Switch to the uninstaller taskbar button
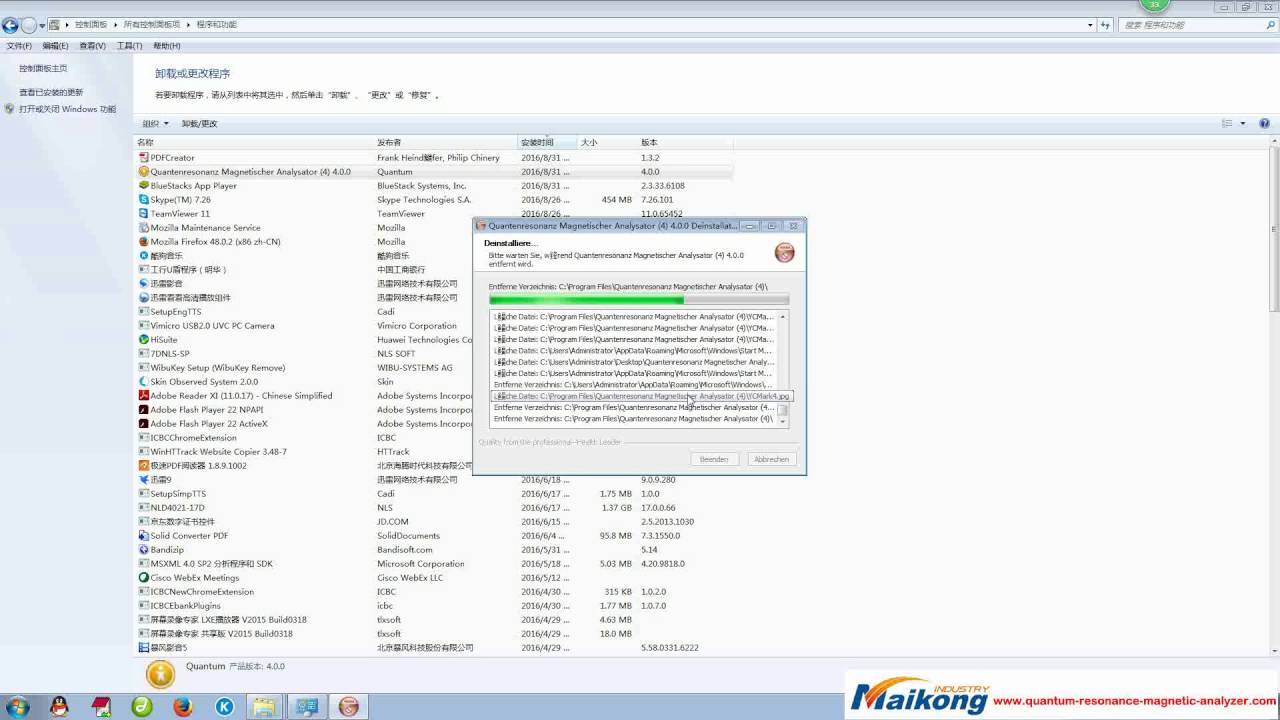This screenshot has width=1280, height=720. pyautogui.click(x=349, y=707)
